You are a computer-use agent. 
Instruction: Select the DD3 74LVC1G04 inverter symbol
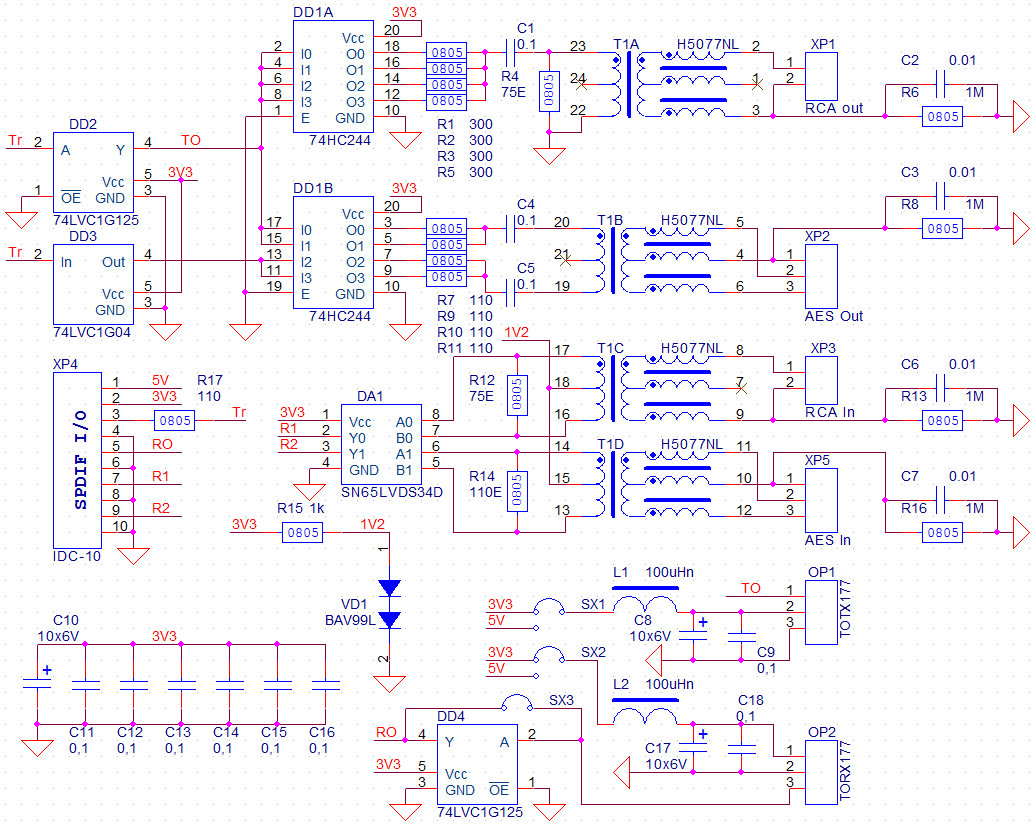[93, 284]
